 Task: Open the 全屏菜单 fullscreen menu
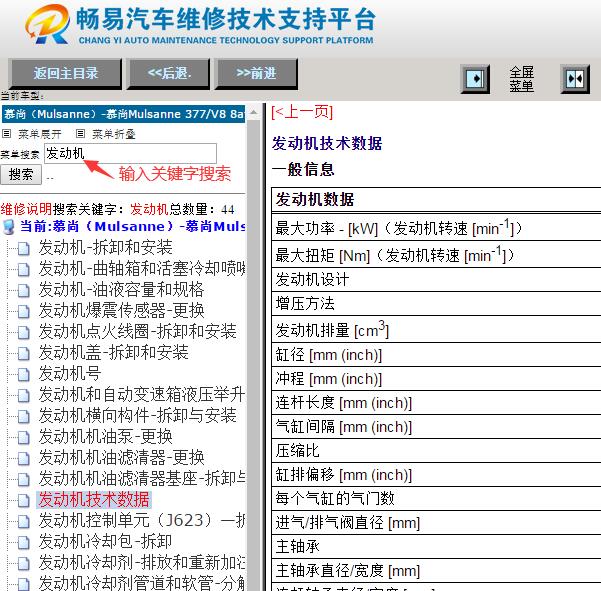[521, 79]
